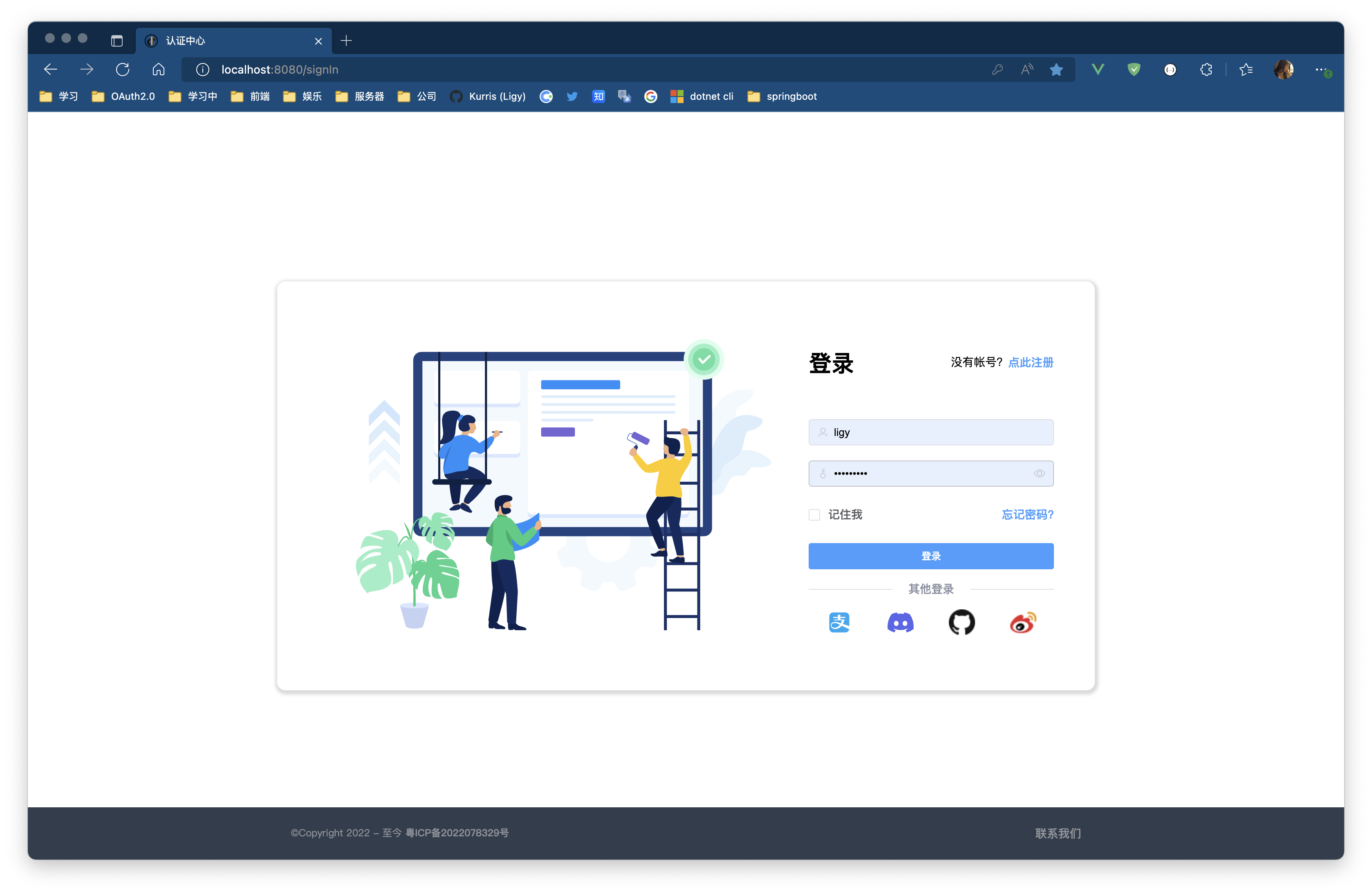Open the green shield extension icon
The width and height of the screenshot is (1372, 894).
click(1134, 70)
